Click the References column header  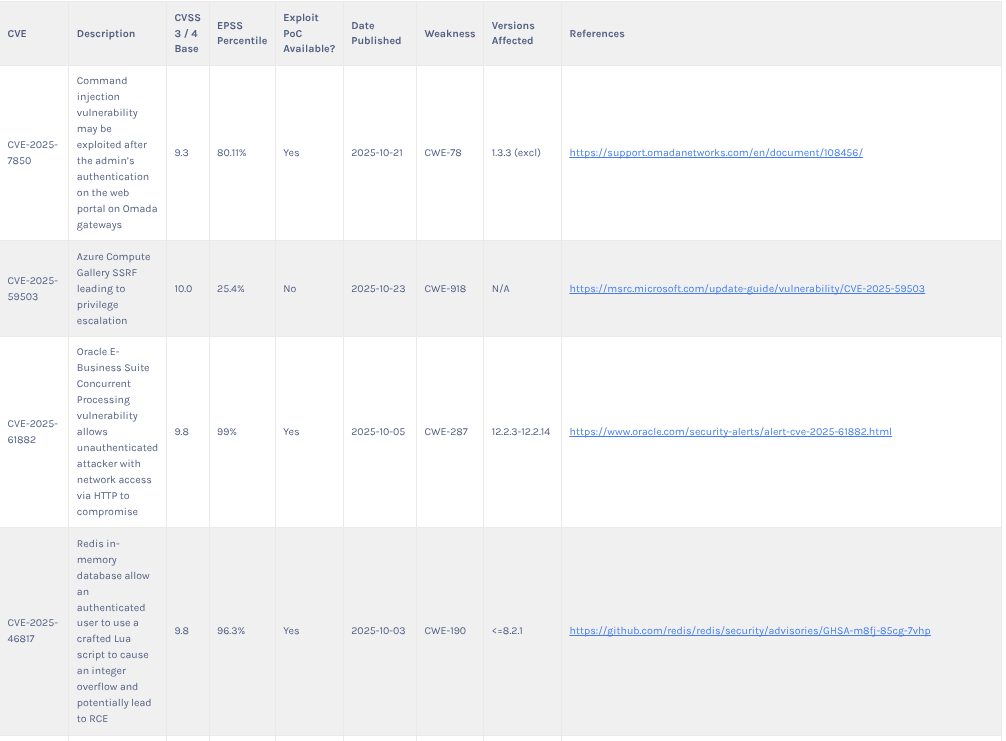click(597, 34)
